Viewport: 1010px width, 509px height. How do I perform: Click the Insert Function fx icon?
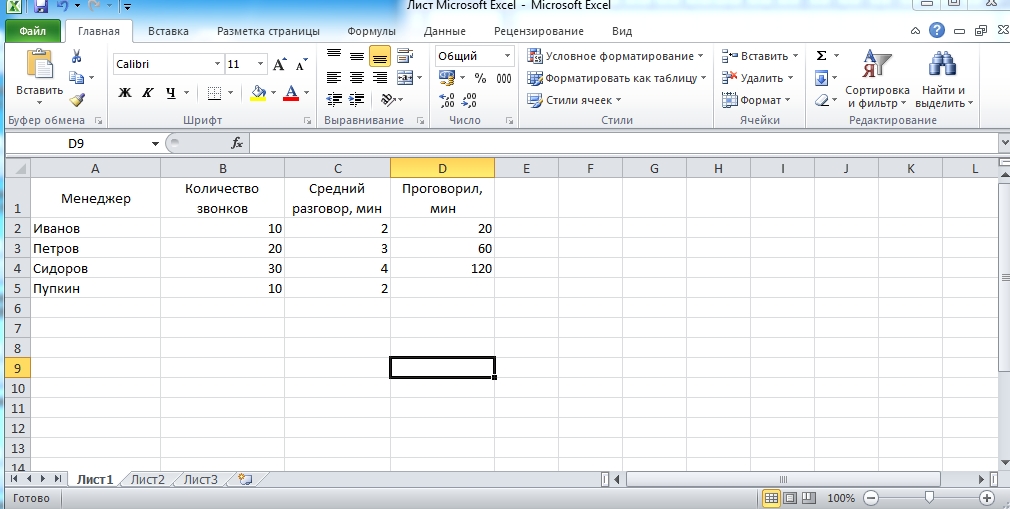(237, 143)
